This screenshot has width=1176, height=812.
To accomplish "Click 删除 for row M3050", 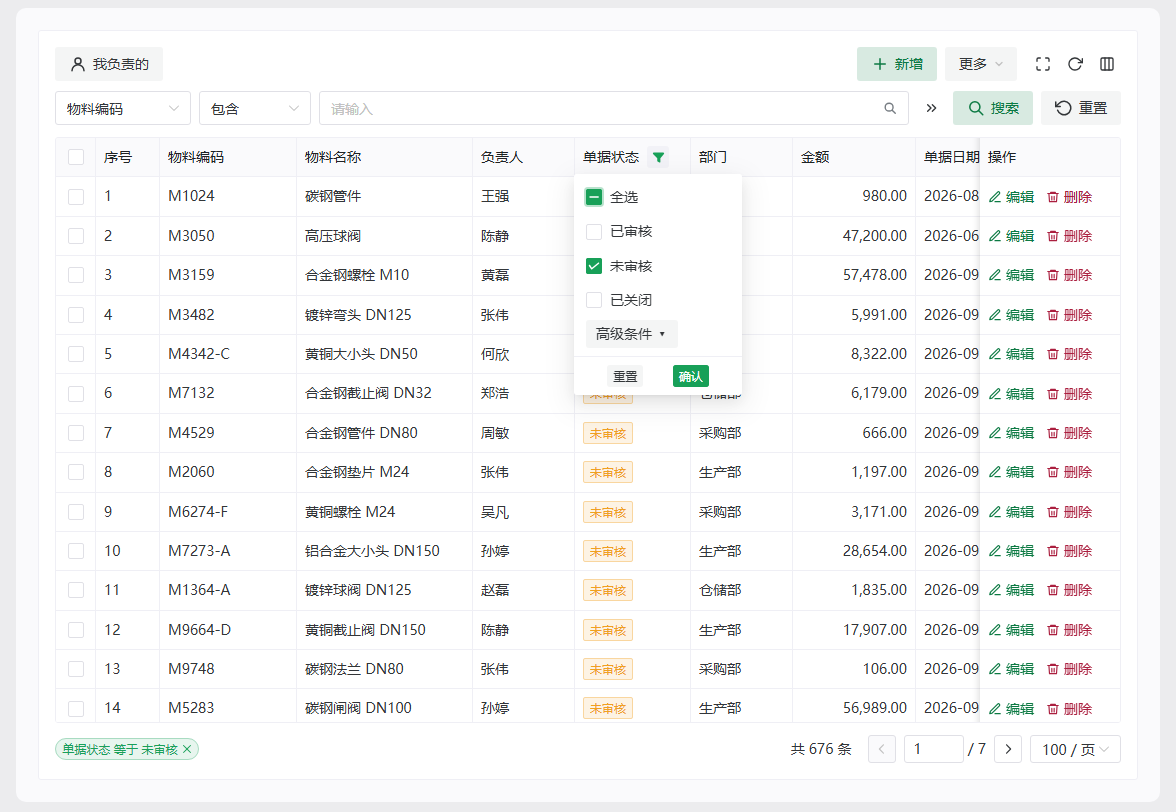I will [1070, 236].
